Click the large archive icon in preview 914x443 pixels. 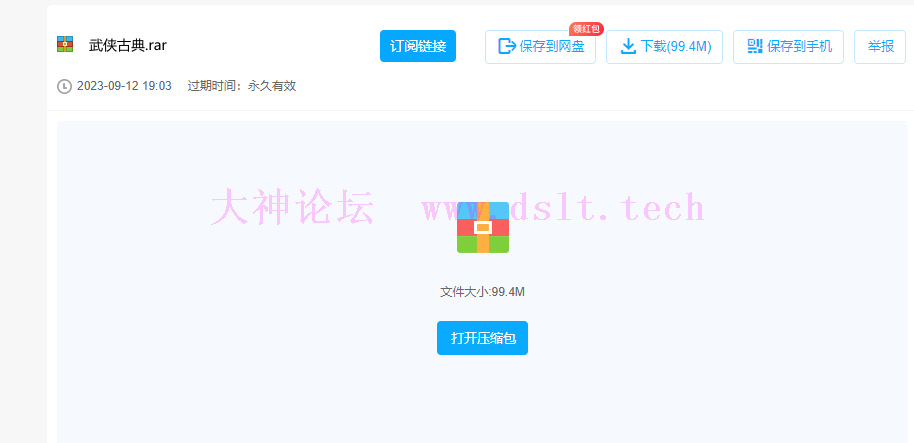click(483, 227)
